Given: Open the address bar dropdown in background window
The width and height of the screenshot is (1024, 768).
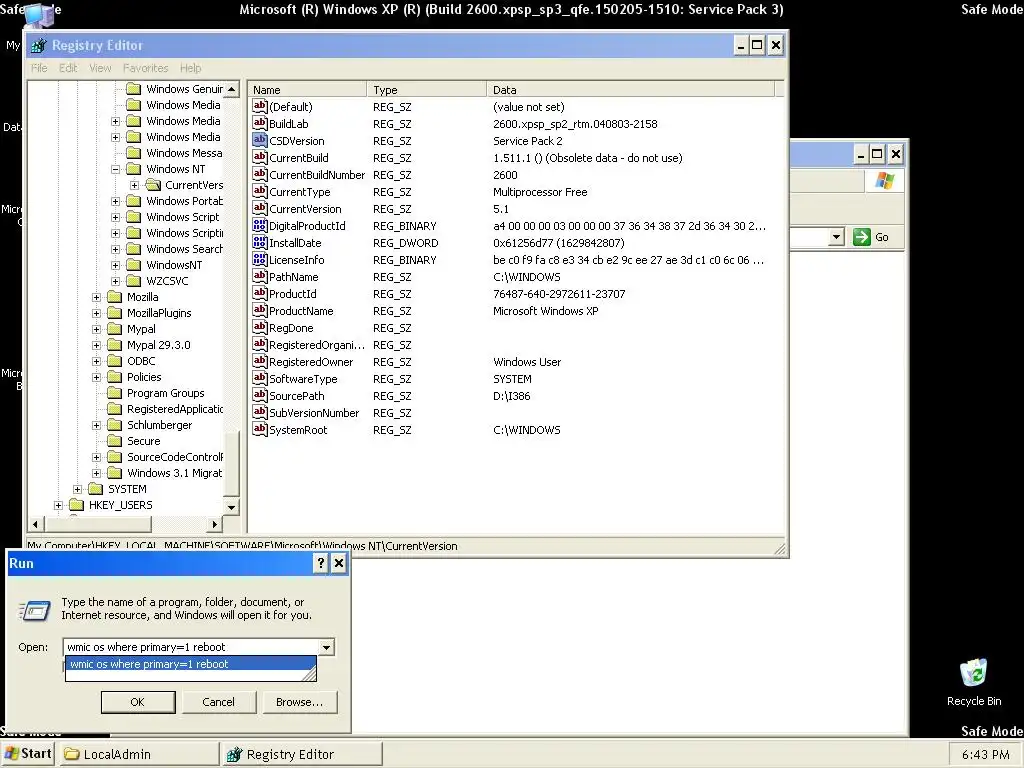Looking at the screenshot, I should (837, 237).
